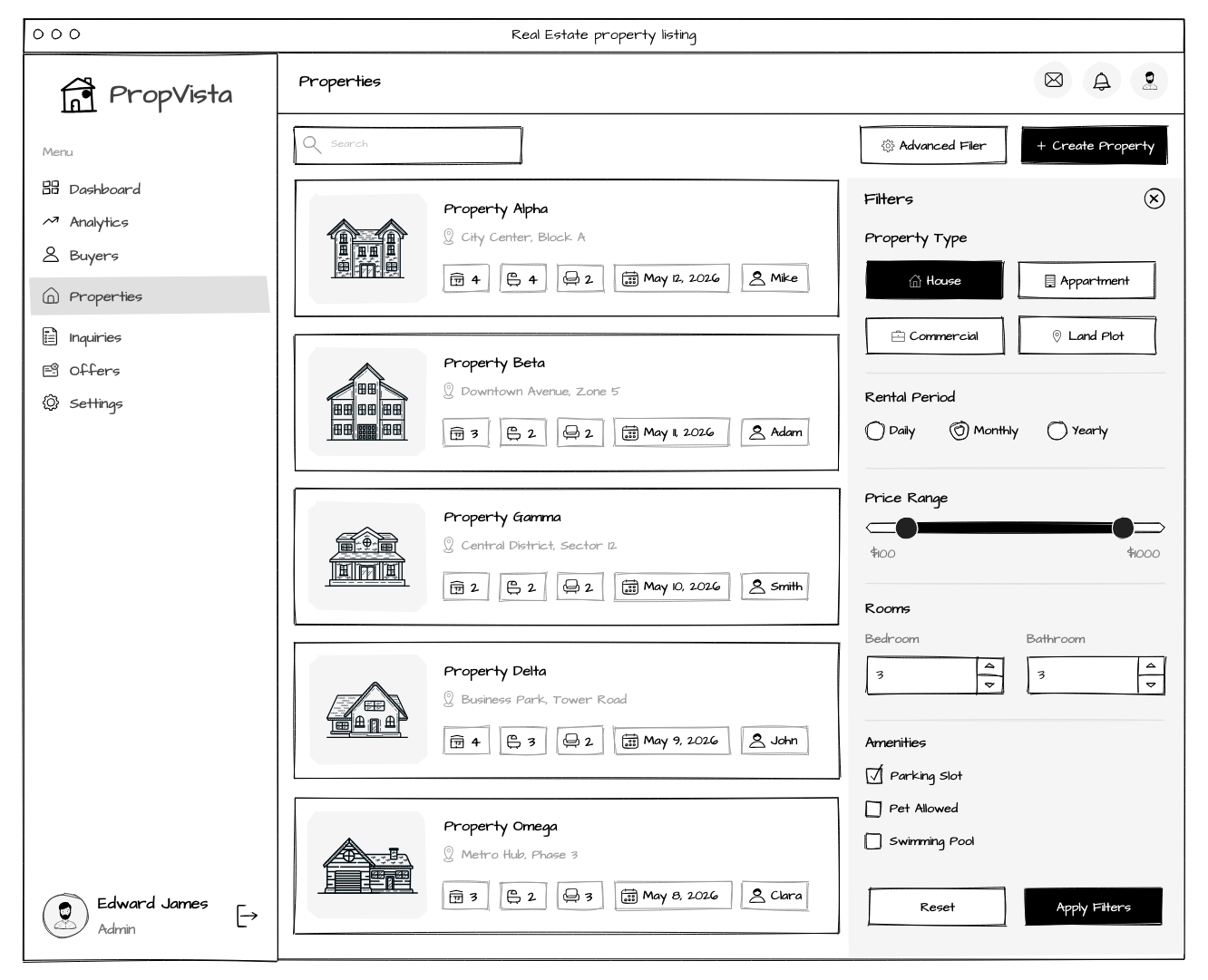Decrease Bedroom count with down arrow

(x=989, y=685)
